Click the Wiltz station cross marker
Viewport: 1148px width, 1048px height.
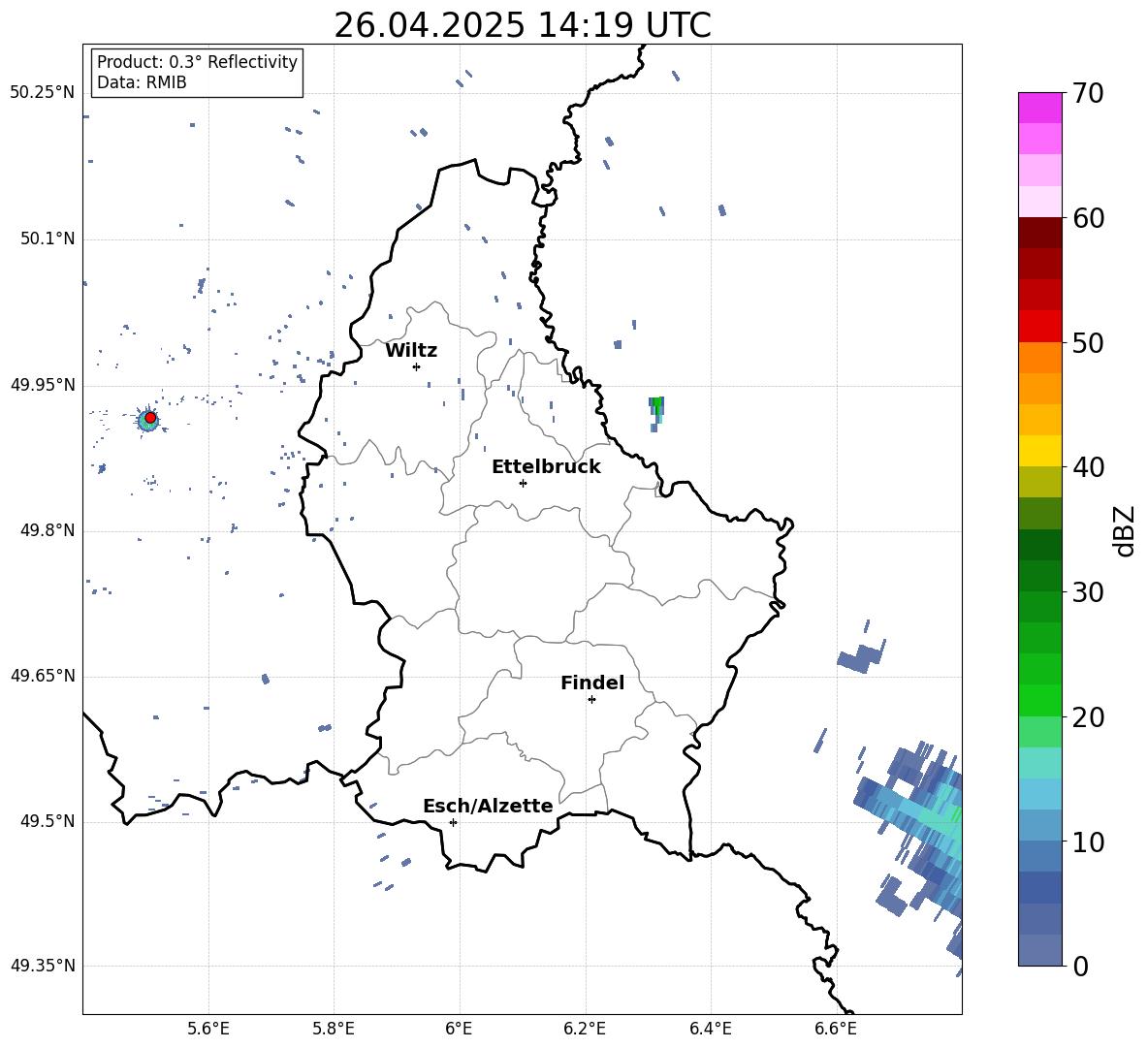[x=417, y=366]
